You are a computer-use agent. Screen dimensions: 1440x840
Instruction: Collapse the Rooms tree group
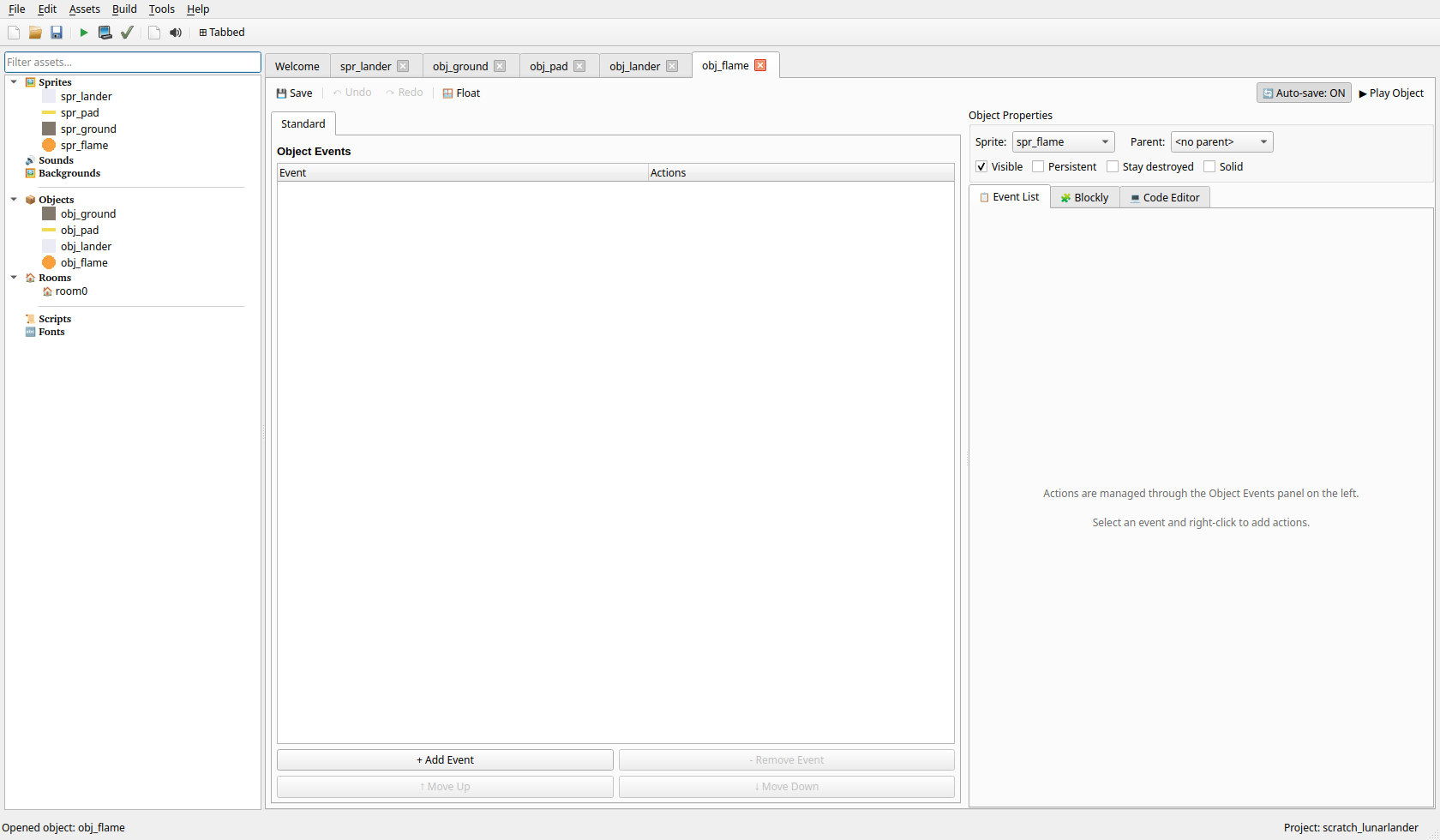click(14, 278)
